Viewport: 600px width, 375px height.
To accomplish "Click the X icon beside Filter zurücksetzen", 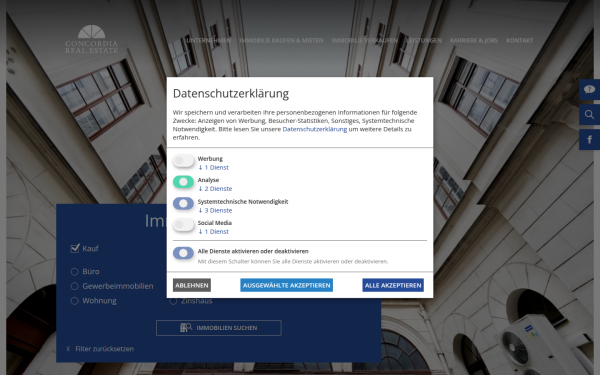I will click(x=68, y=349).
